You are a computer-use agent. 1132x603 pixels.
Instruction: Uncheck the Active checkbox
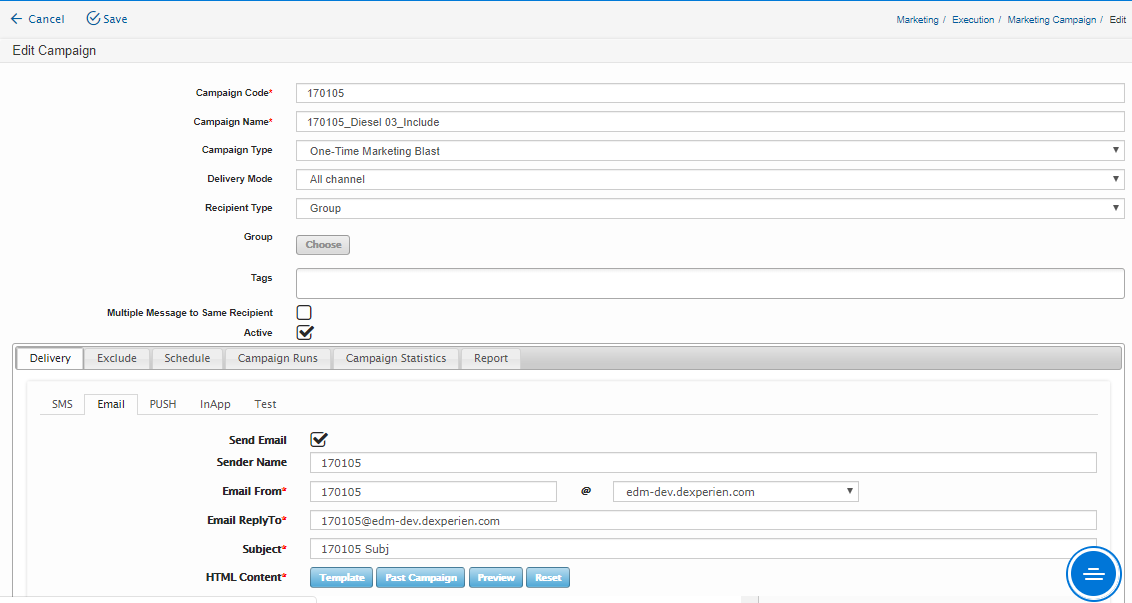pyautogui.click(x=305, y=332)
